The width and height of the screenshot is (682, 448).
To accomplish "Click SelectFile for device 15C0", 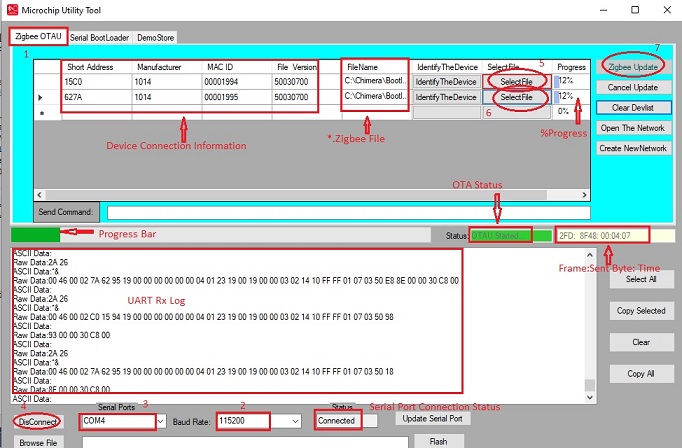I will click(x=516, y=80).
